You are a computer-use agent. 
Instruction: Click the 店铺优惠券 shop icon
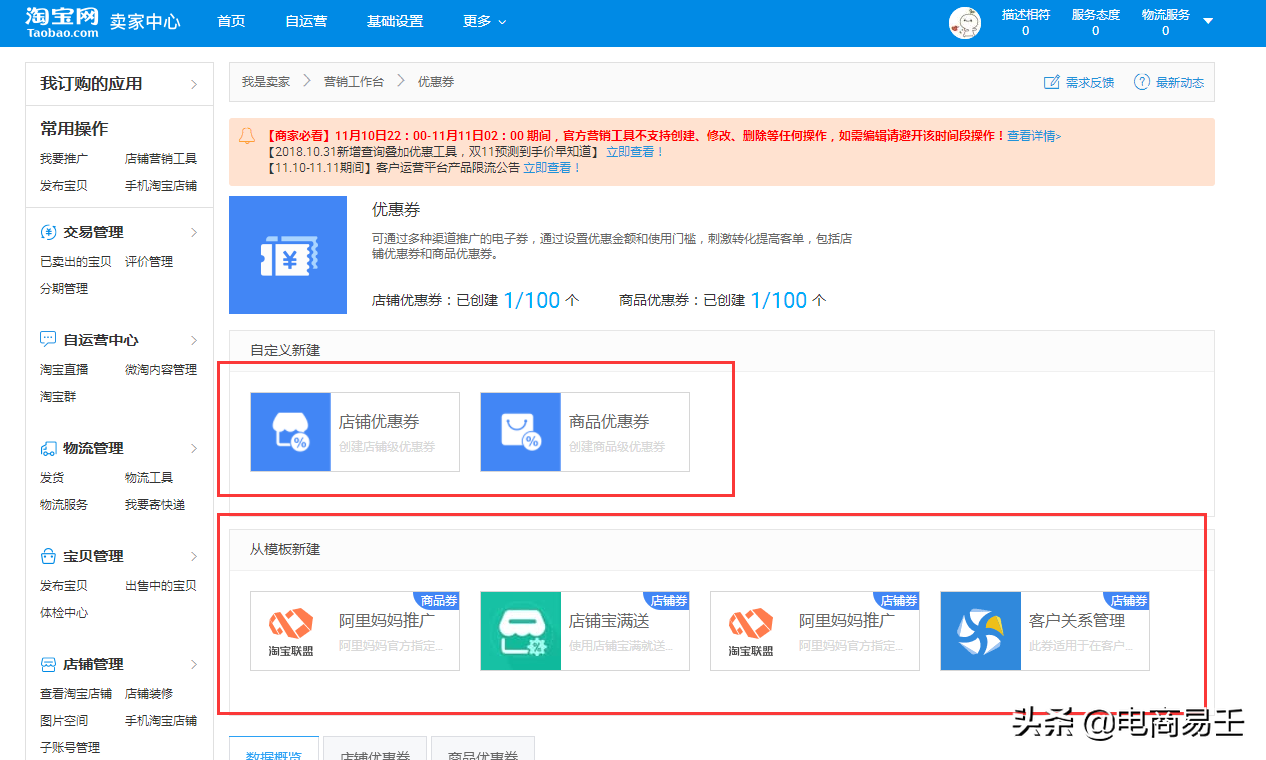[x=290, y=432]
